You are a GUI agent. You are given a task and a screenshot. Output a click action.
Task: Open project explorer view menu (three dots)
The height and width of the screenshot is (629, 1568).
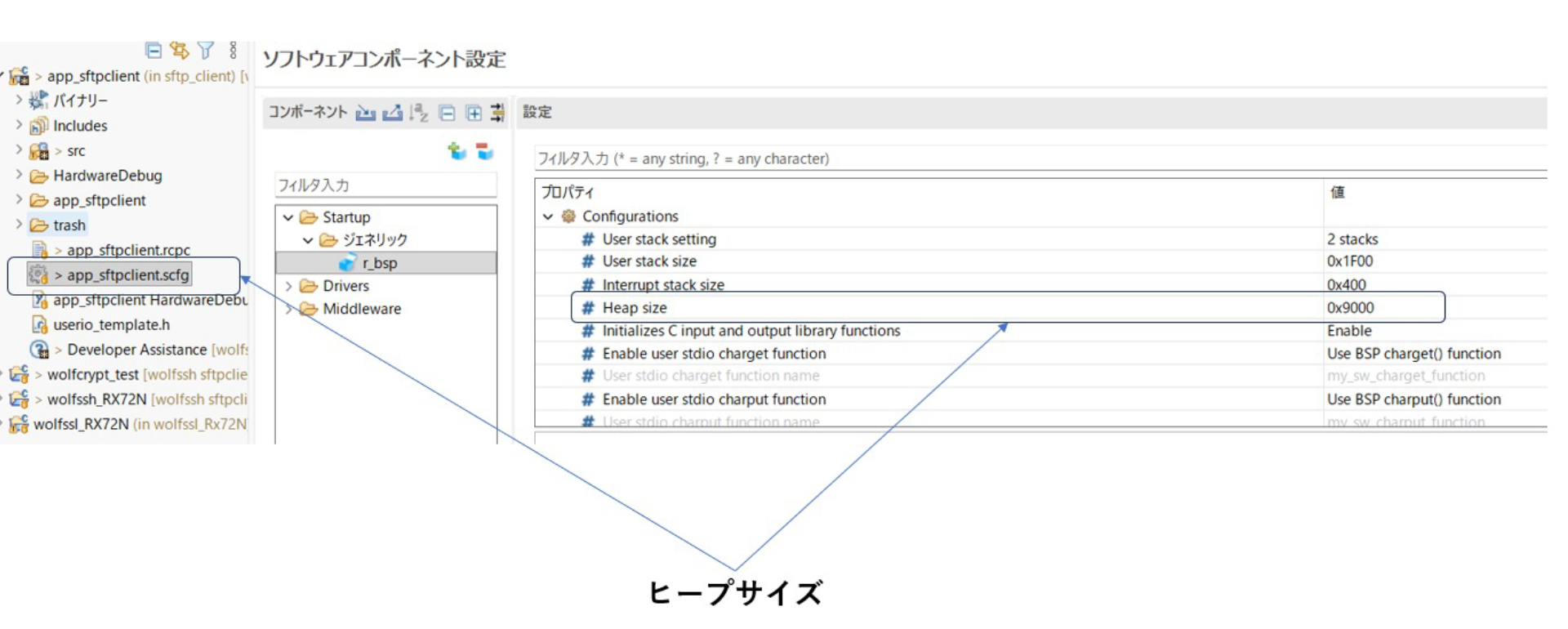coord(233,51)
